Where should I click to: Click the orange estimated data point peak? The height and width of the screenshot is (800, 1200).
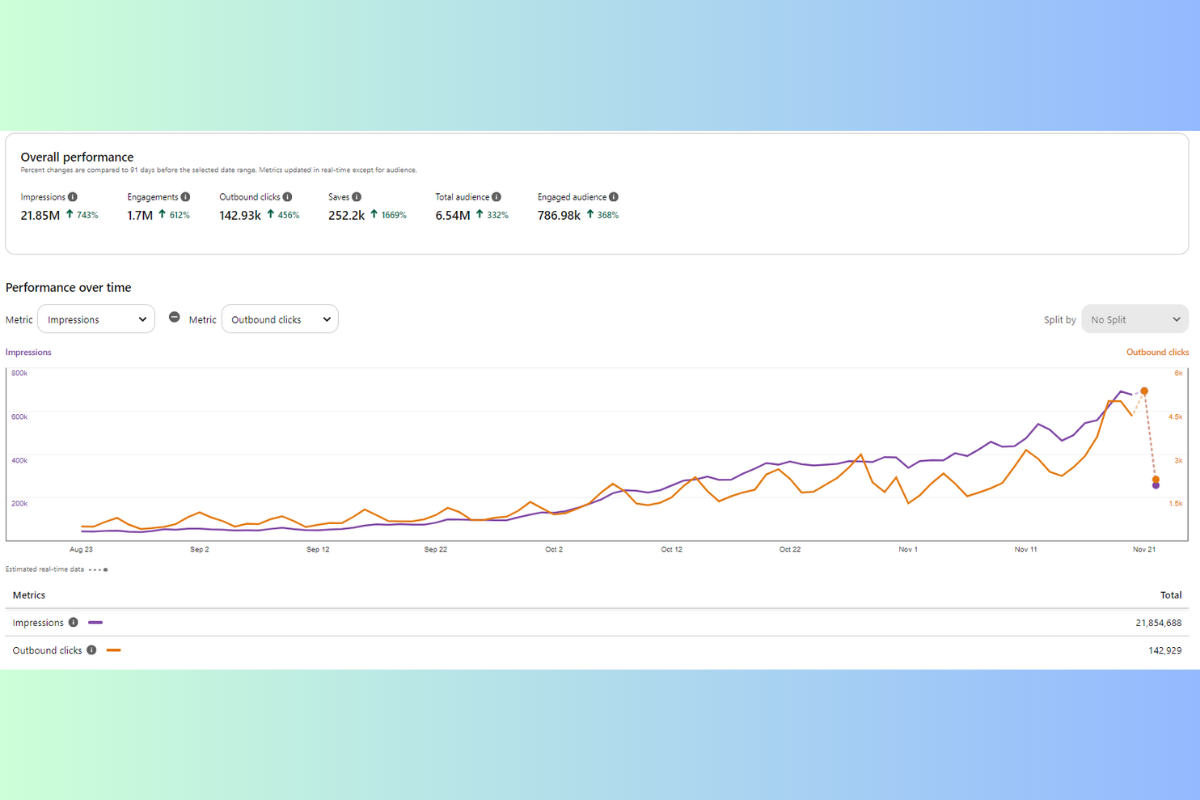[x=1144, y=391]
